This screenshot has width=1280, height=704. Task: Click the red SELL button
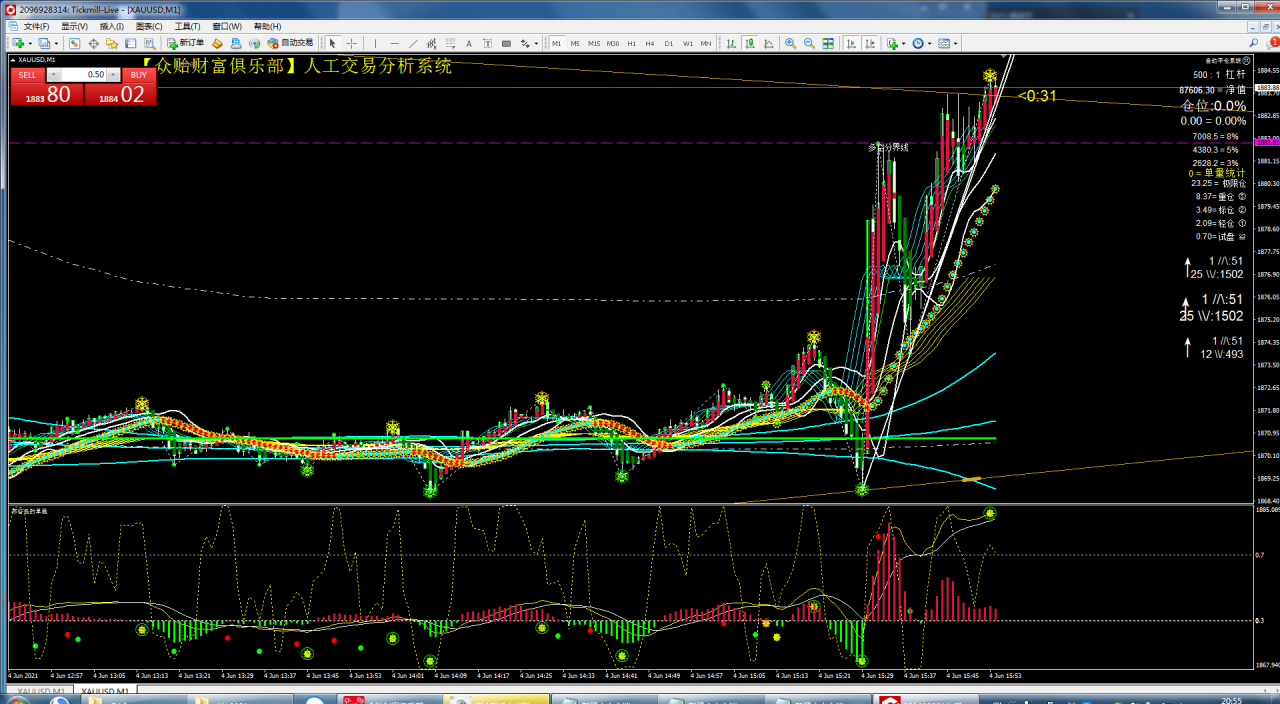click(x=28, y=75)
